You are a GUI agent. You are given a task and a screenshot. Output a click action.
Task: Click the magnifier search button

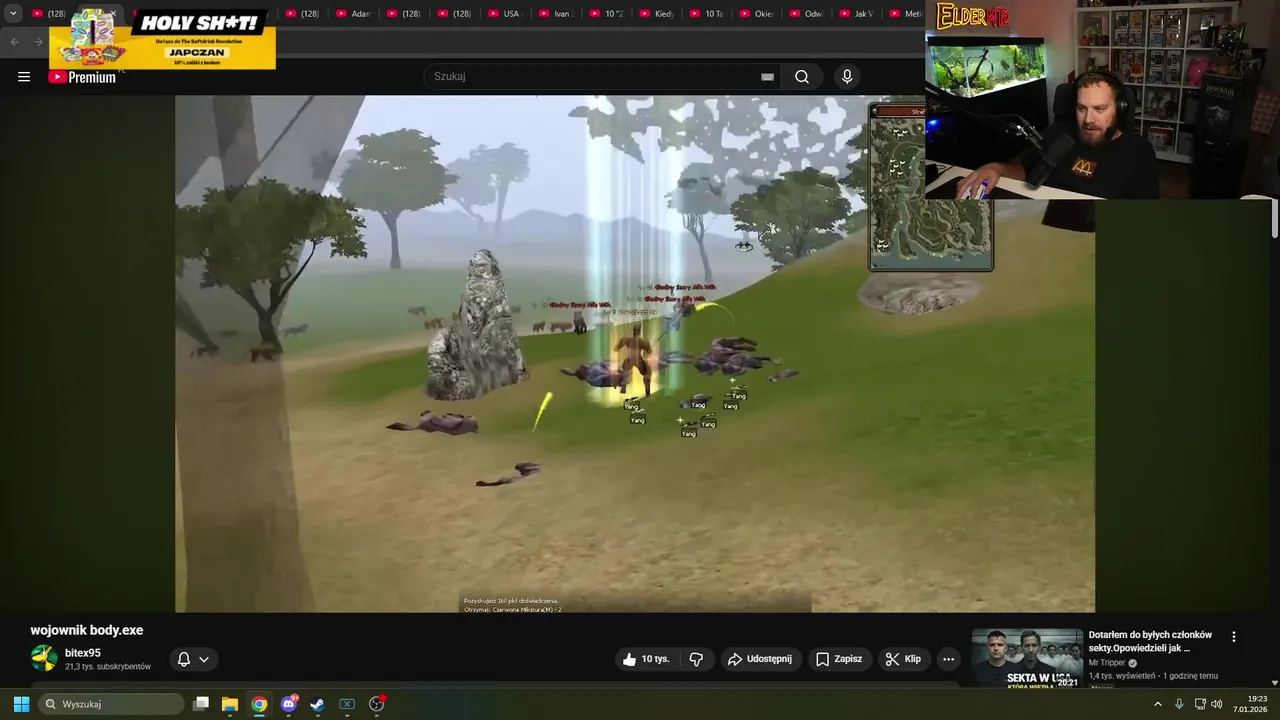pyautogui.click(x=802, y=77)
